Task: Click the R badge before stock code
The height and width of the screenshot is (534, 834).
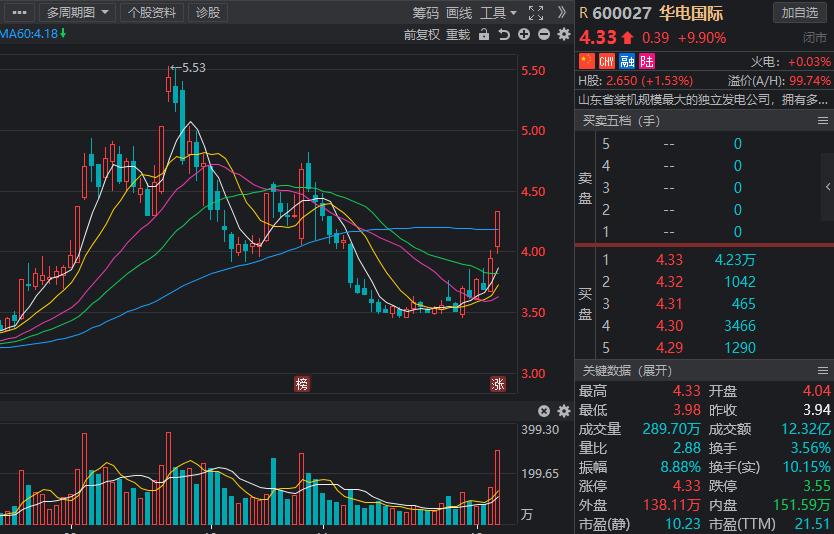Action: point(583,13)
